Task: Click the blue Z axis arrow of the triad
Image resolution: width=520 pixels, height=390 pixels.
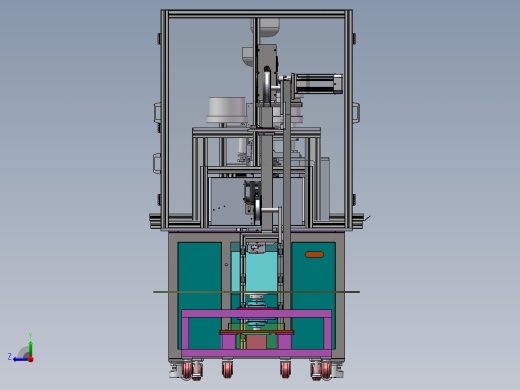Action: tap(20, 359)
